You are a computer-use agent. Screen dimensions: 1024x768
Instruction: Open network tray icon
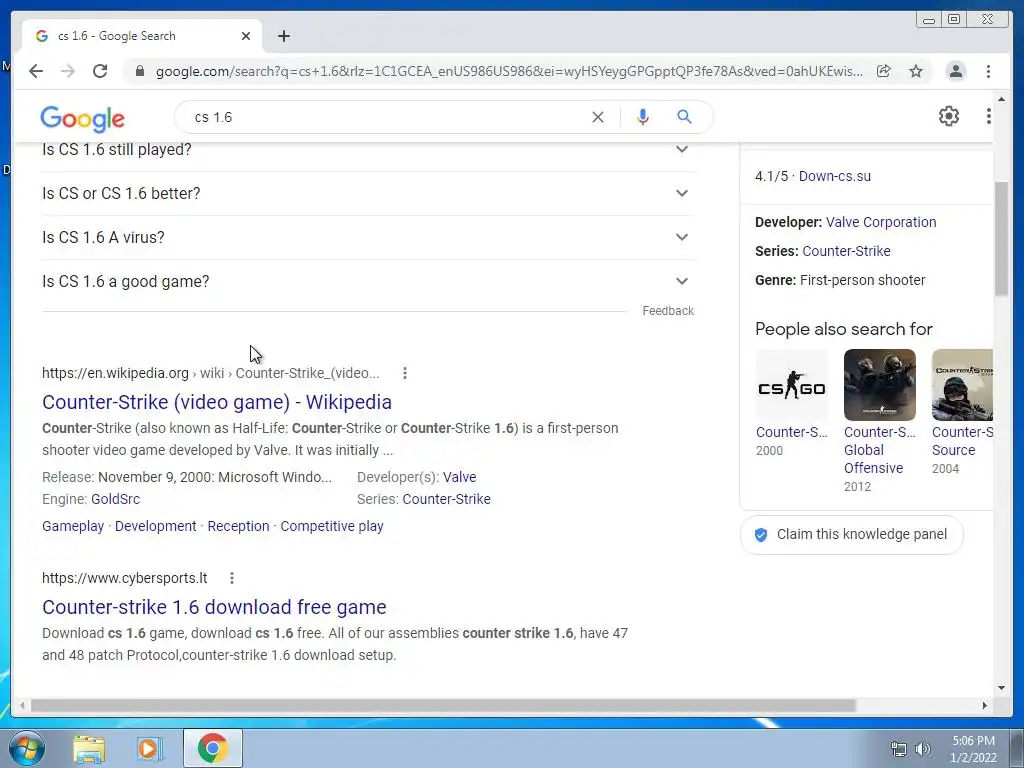tap(899, 749)
